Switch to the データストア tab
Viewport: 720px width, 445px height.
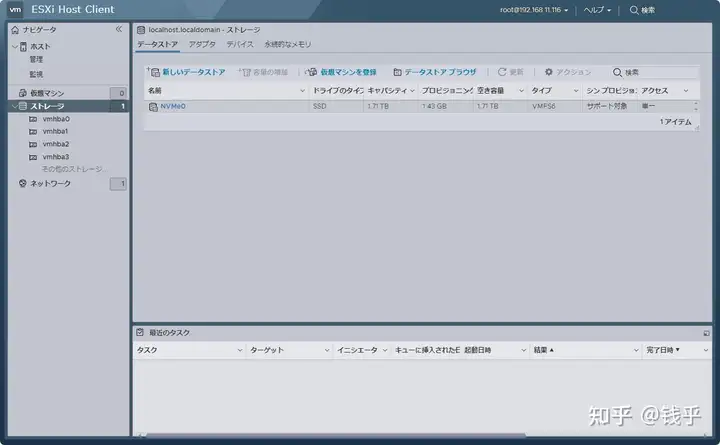[x=158, y=45]
